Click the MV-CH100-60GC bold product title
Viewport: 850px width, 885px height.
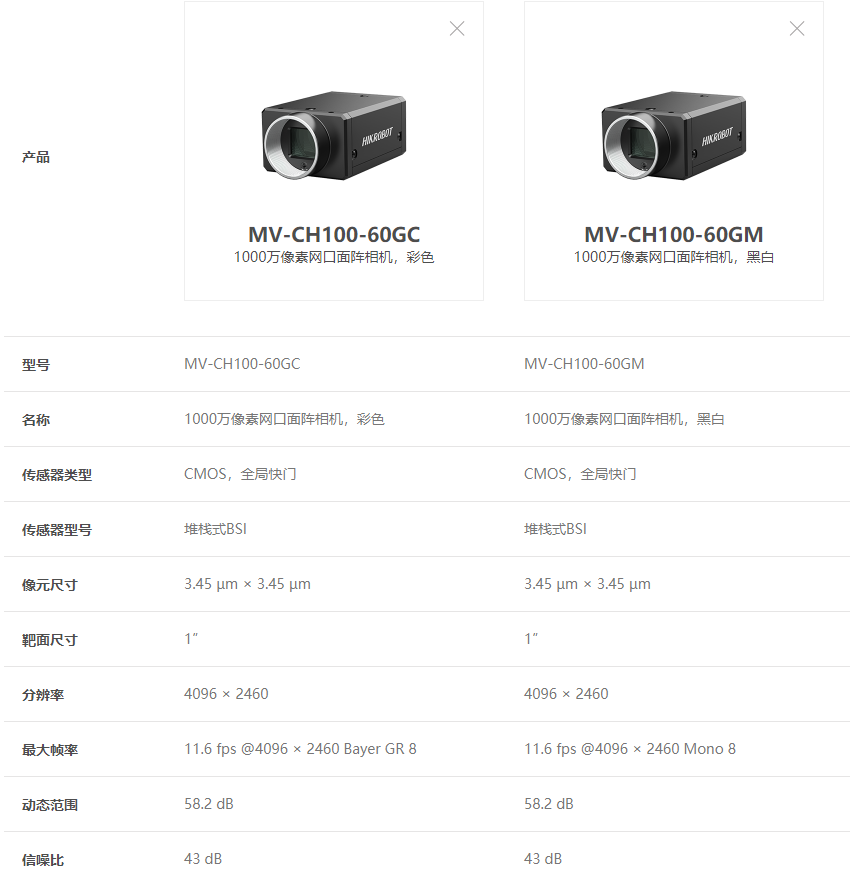click(334, 234)
